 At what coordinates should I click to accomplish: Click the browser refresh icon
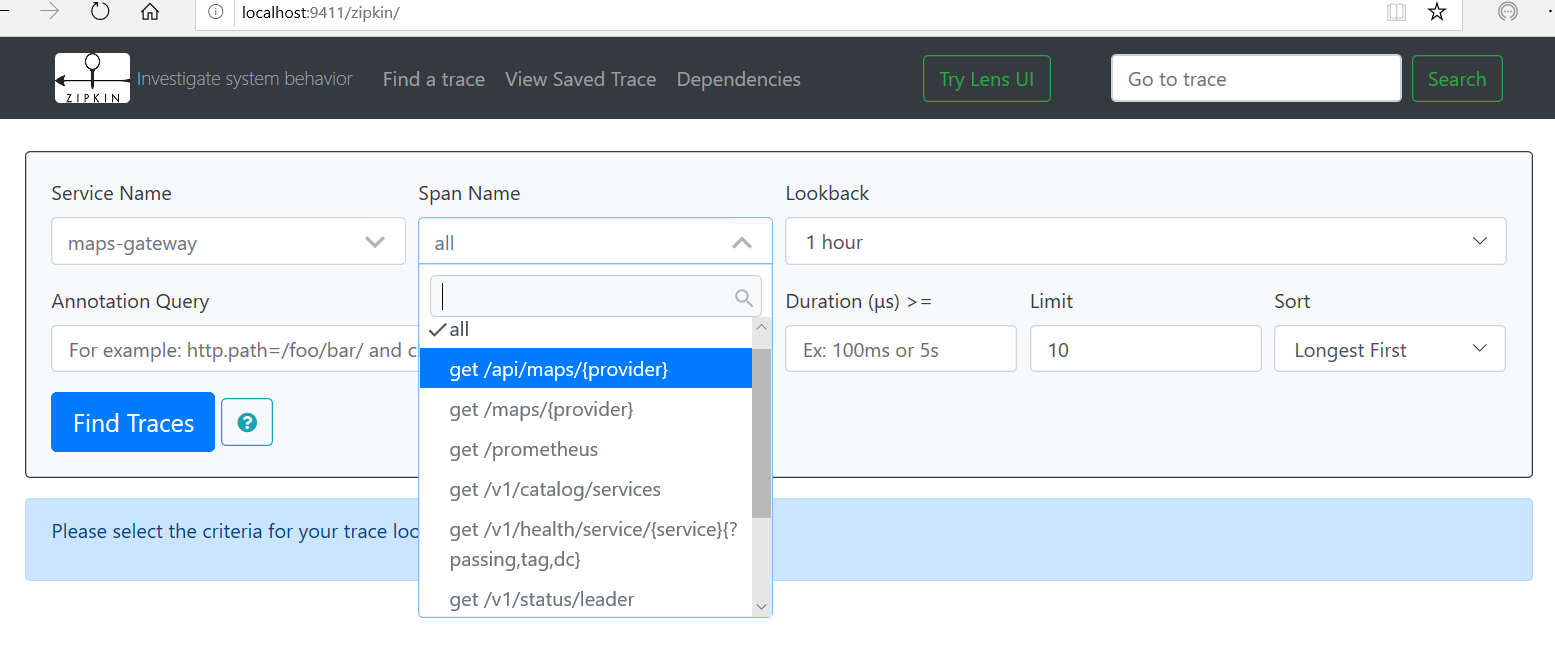coord(100,12)
